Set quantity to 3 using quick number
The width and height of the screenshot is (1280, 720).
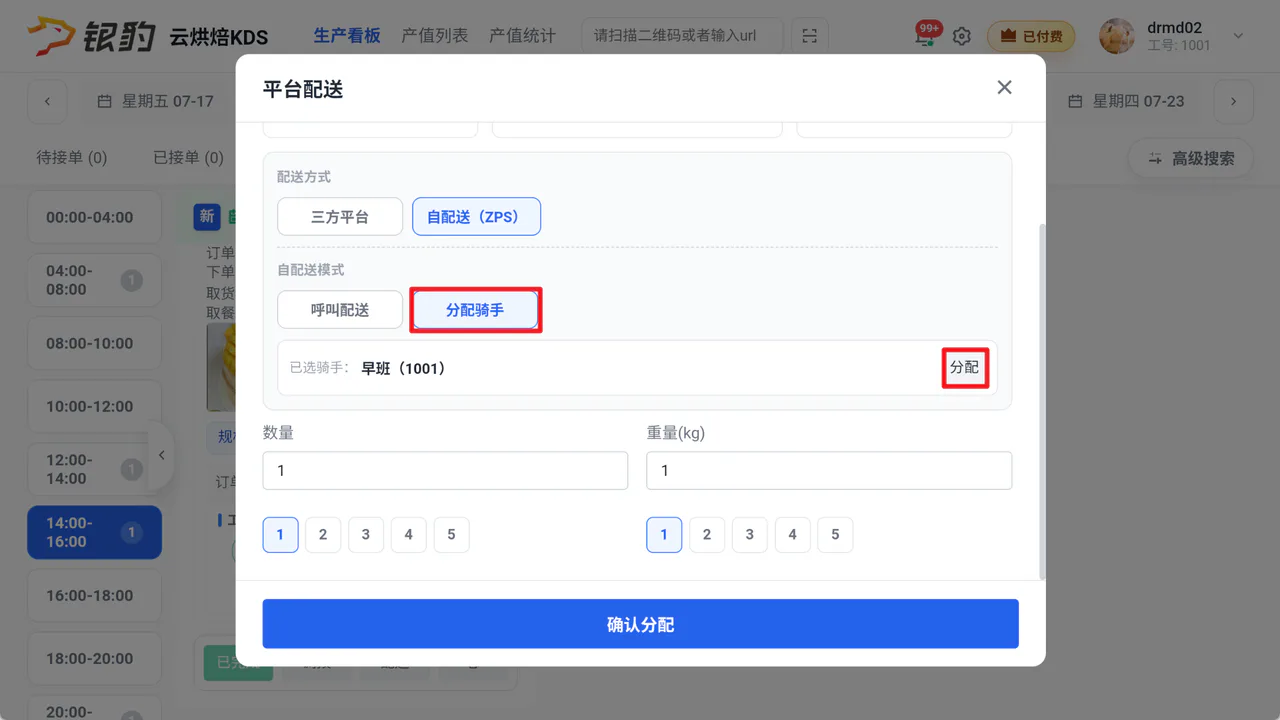coord(366,535)
